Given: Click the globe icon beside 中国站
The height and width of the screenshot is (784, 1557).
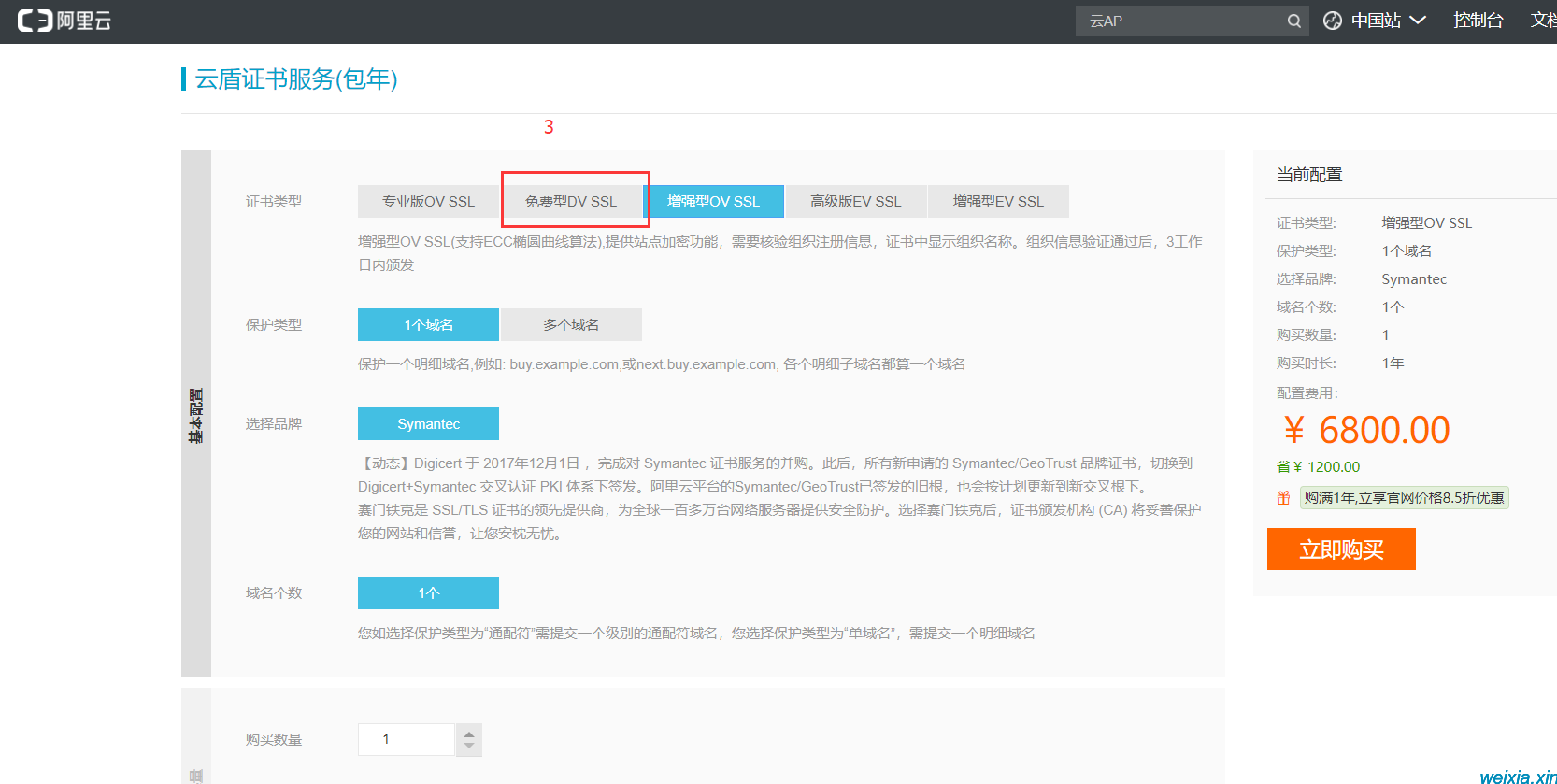Looking at the screenshot, I should coord(1333,21).
